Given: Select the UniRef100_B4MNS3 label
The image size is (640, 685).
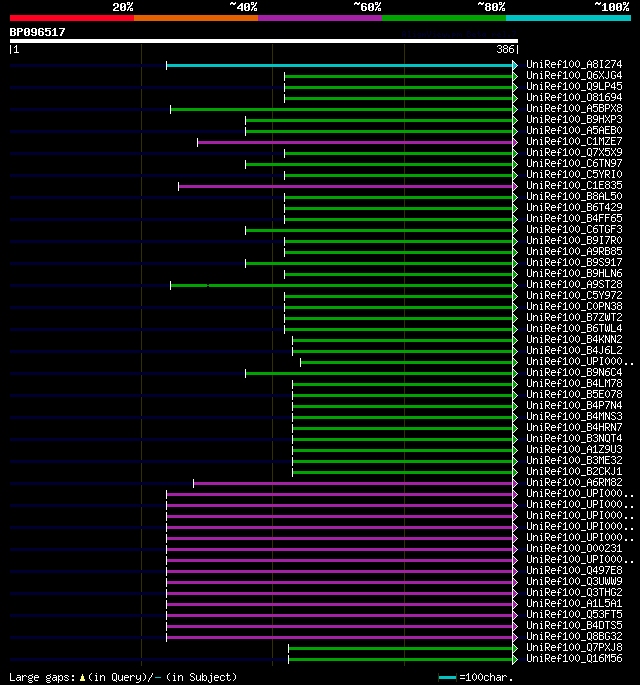Looking at the screenshot, I should point(574,416).
